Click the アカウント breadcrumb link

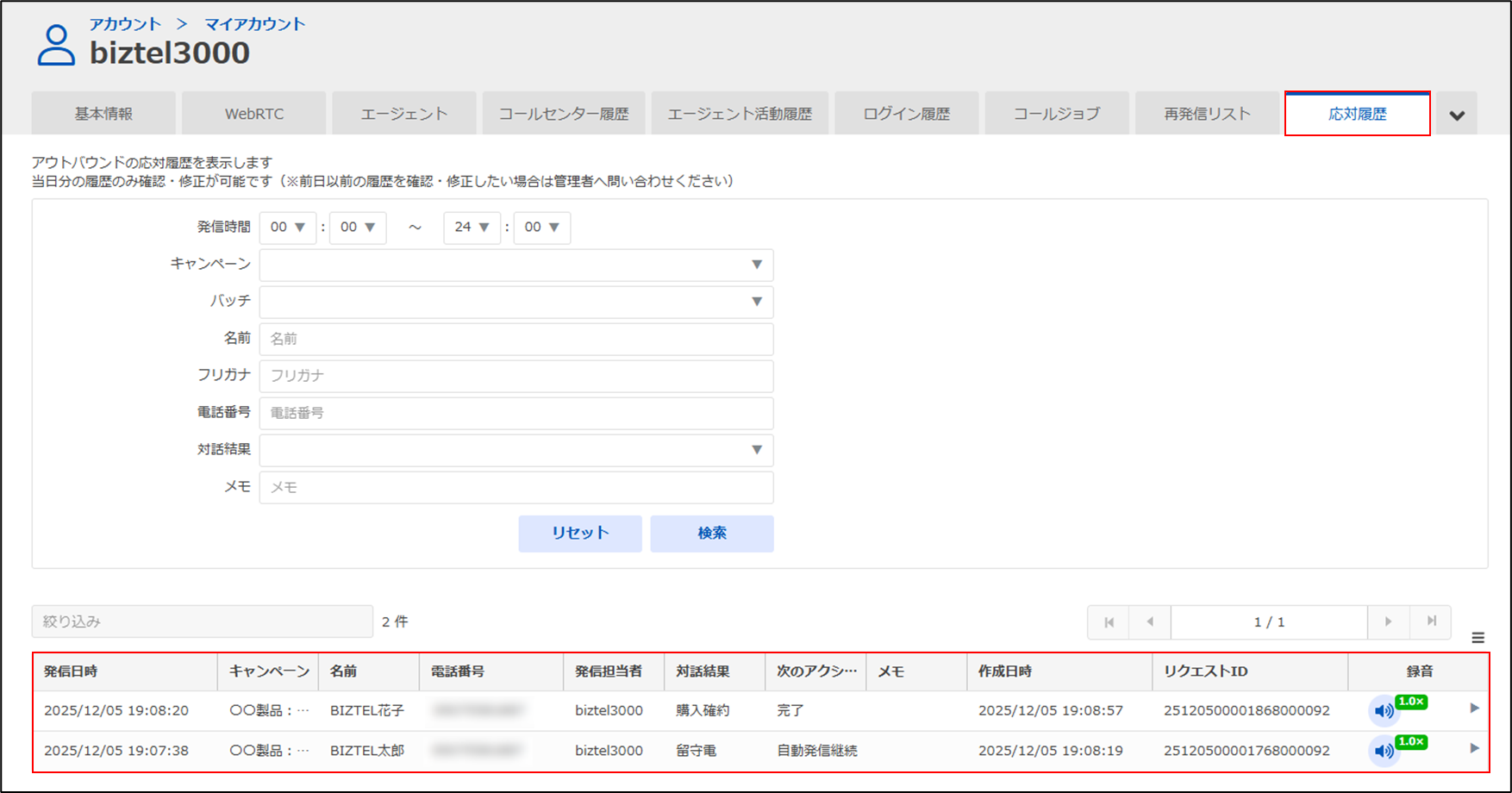pyautogui.click(x=125, y=24)
